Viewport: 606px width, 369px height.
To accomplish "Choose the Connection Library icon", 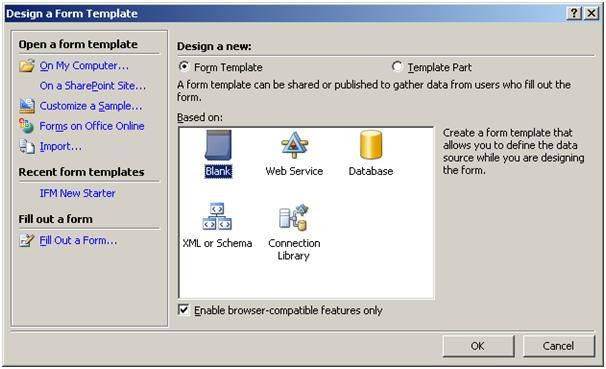I will pos(294,217).
